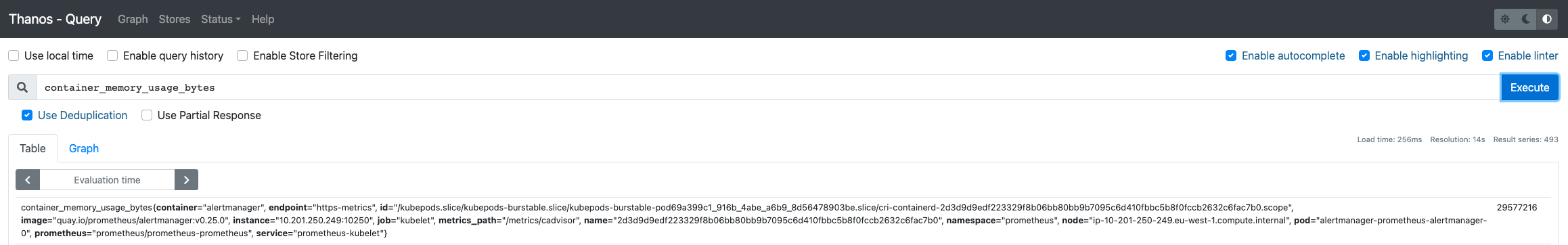Toggle Enable Store Filtering checkbox
Viewport: 1568px width, 245px height.
click(242, 55)
